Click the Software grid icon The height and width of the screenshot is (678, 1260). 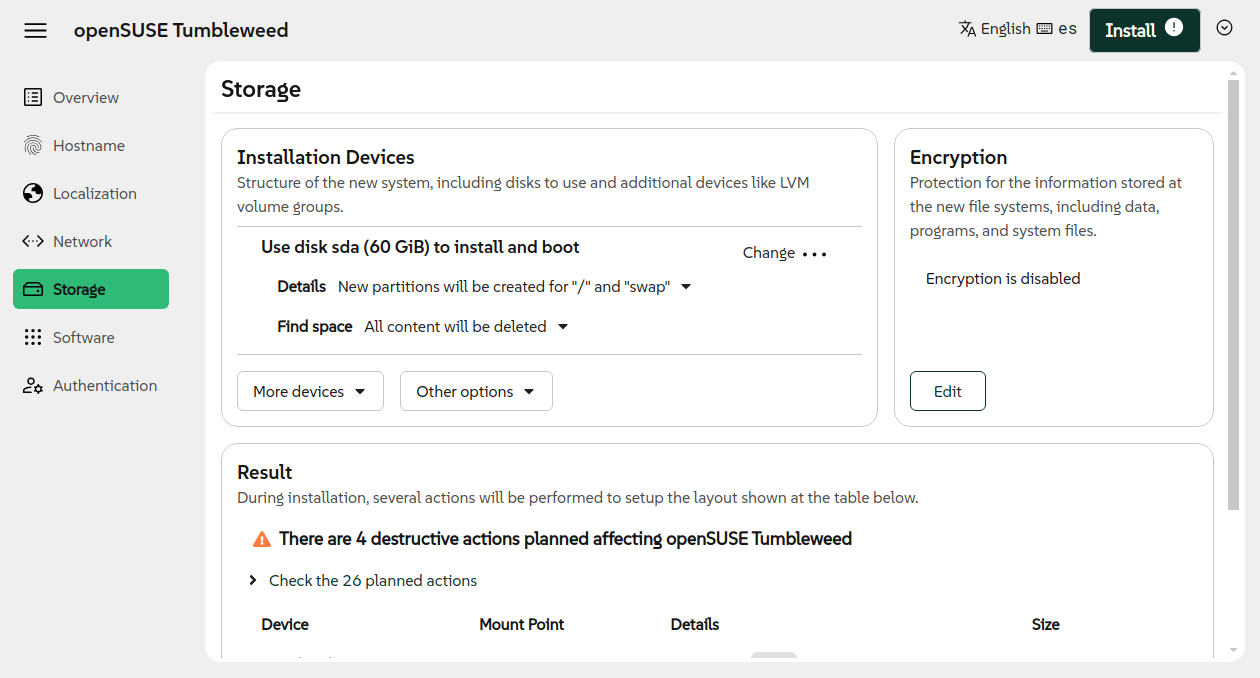[33, 337]
